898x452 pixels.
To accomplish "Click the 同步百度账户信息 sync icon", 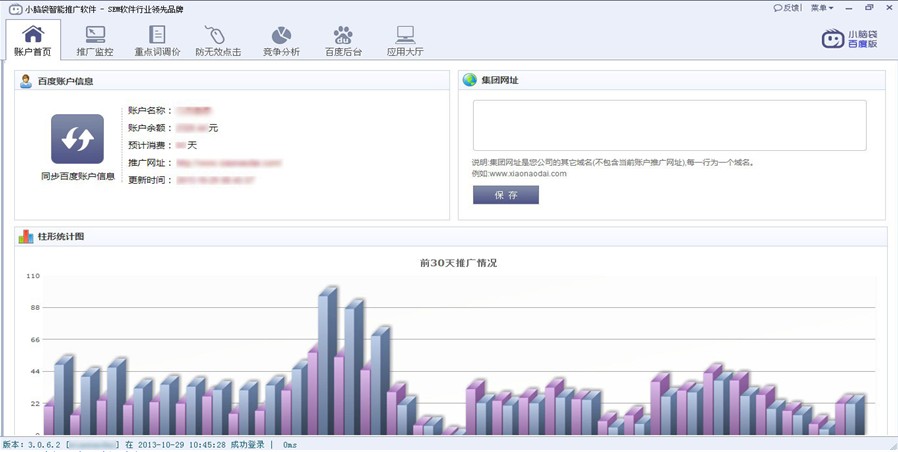I will coord(77,139).
